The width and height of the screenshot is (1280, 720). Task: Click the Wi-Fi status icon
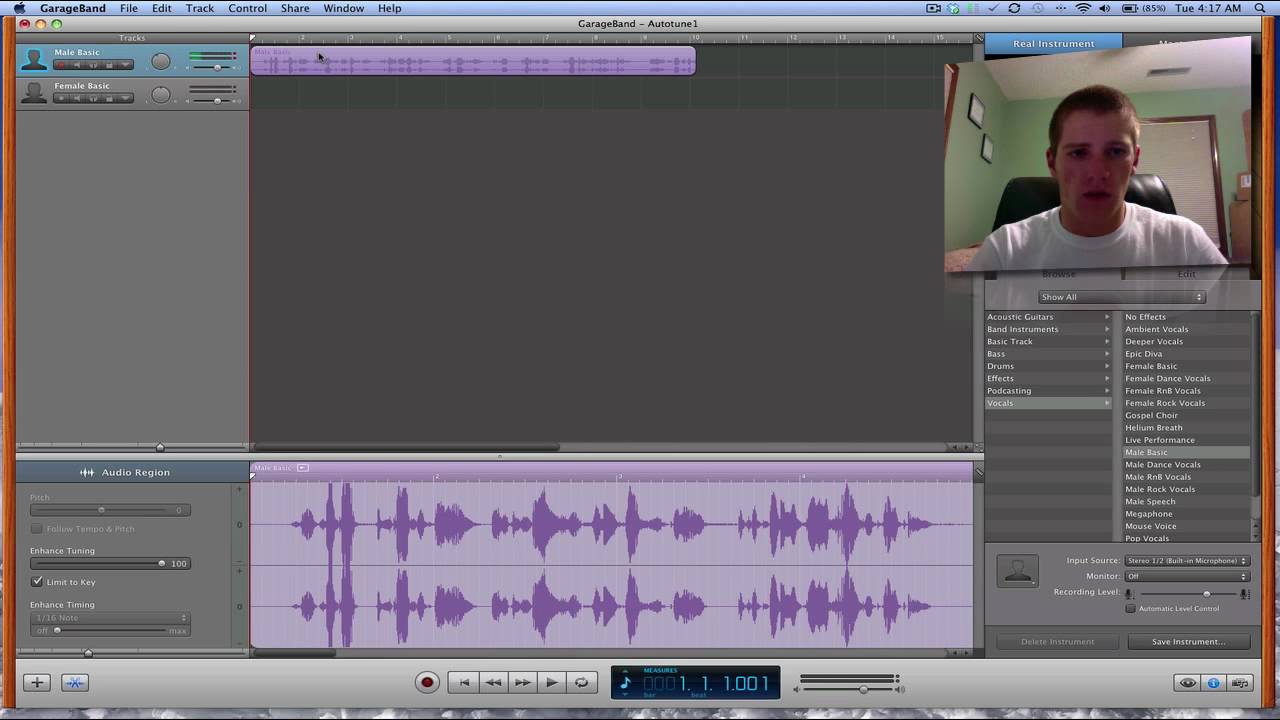[x=1083, y=8]
